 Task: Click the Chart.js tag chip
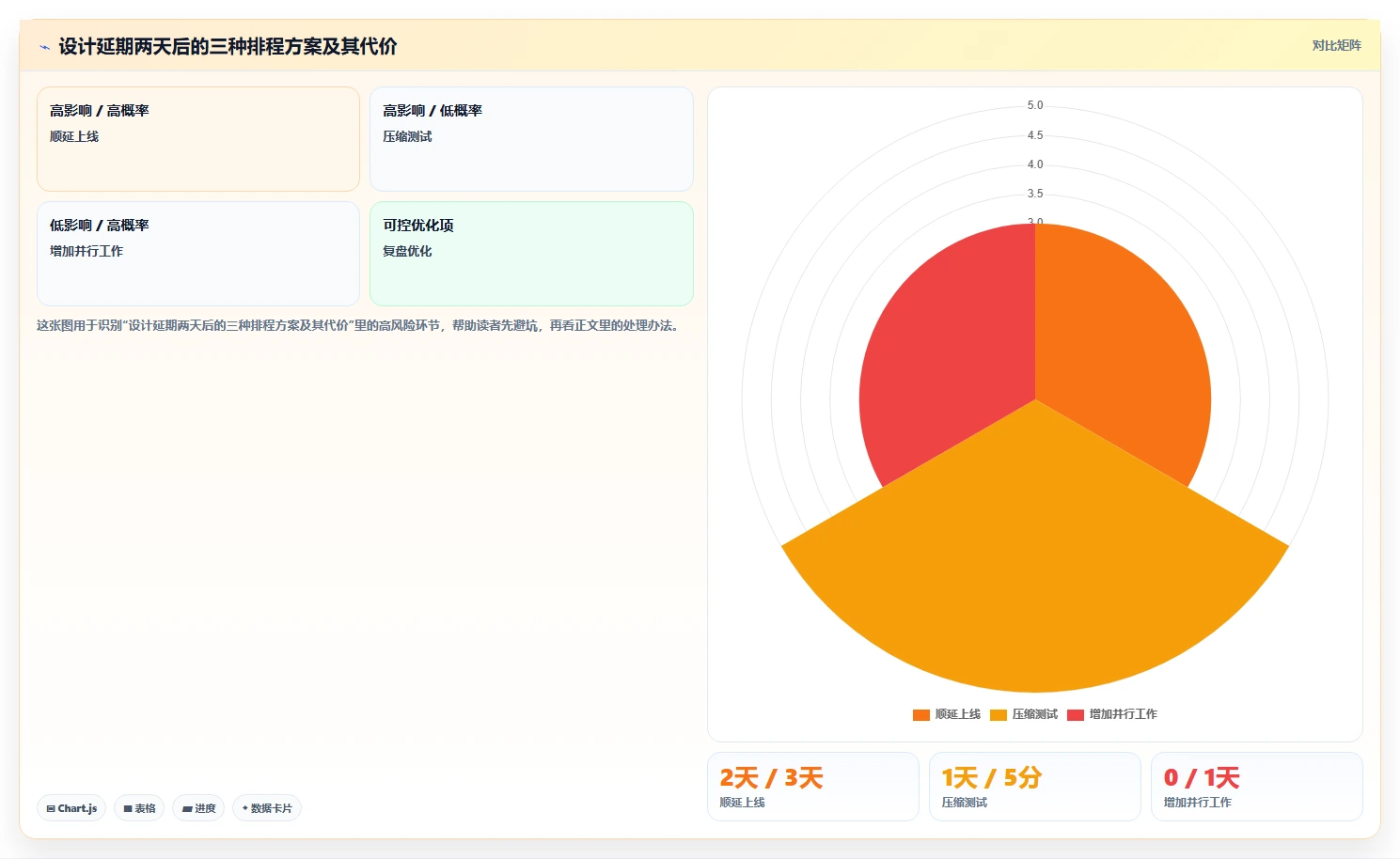click(x=71, y=808)
